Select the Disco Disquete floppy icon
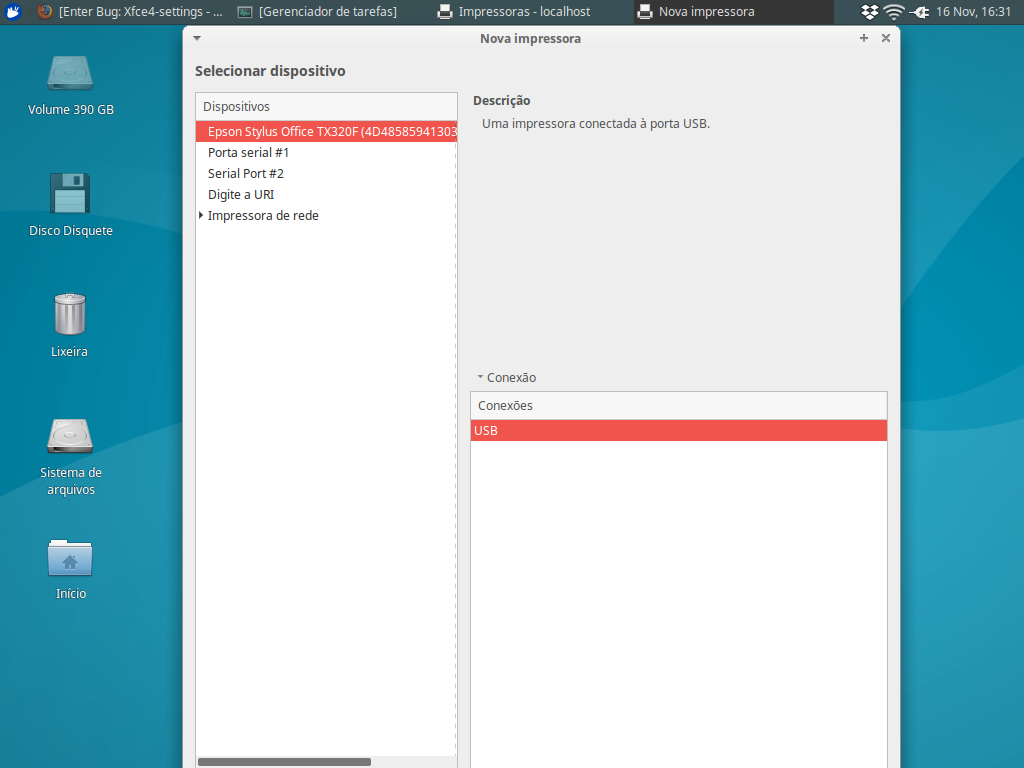Image resolution: width=1024 pixels, height=768 pixels. coord(70,194)
